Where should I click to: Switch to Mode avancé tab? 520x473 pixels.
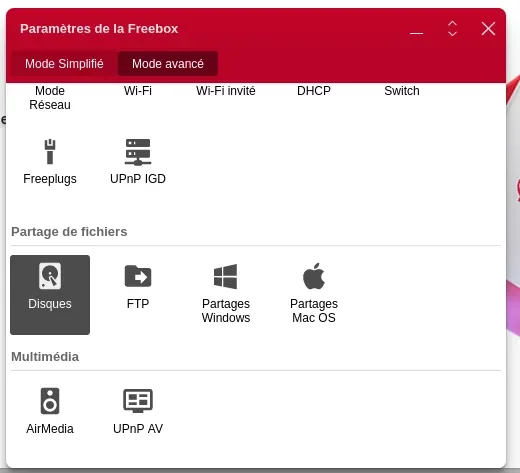pyautogui.click(x=168, y=64)
